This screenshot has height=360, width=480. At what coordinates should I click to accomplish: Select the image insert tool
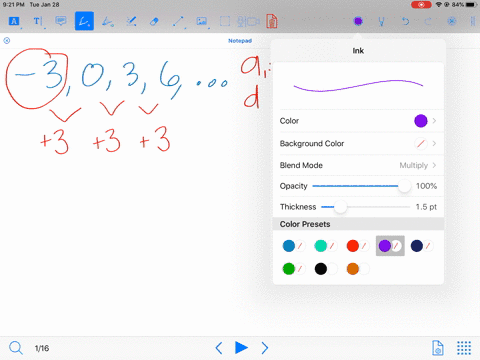point(202,22)
